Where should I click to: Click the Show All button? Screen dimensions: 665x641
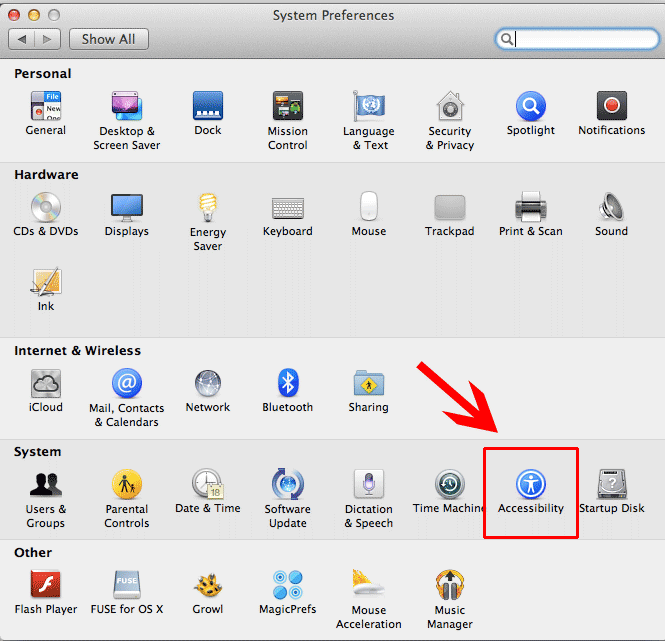[x=109, y=39]
